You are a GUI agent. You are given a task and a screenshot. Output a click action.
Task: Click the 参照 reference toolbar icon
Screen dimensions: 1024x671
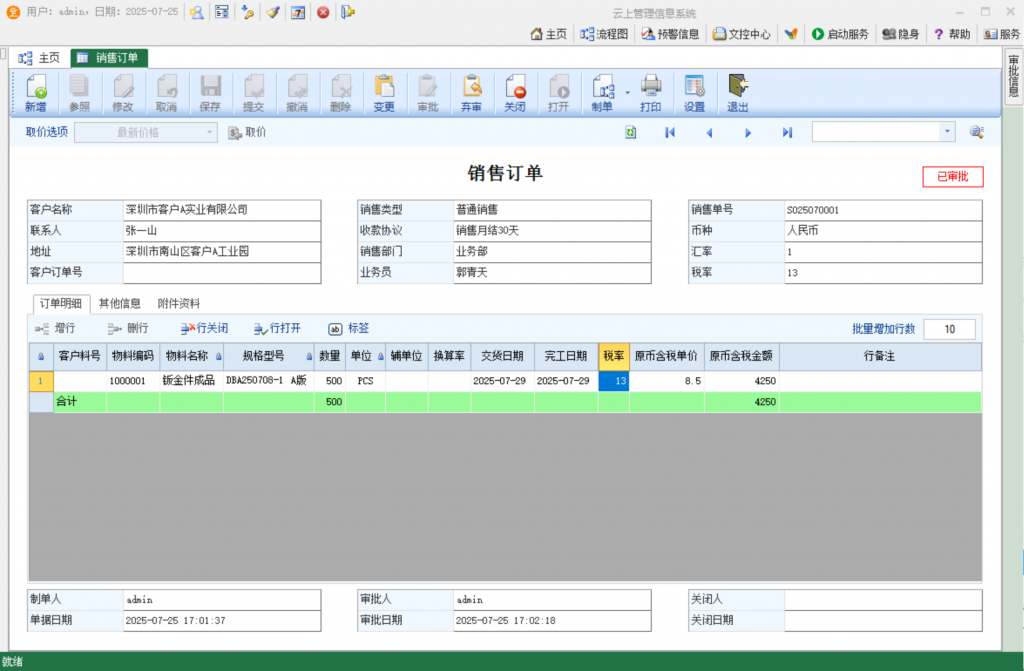tap(79, 93)
